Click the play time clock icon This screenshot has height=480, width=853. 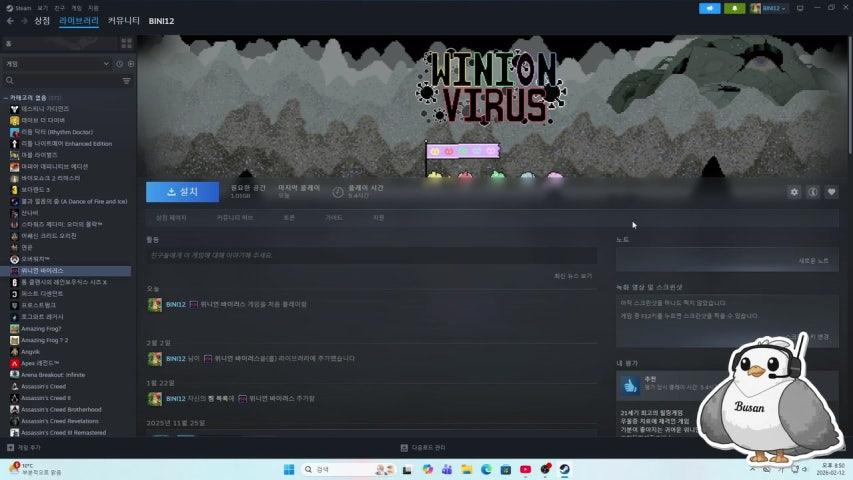(338, 192)
